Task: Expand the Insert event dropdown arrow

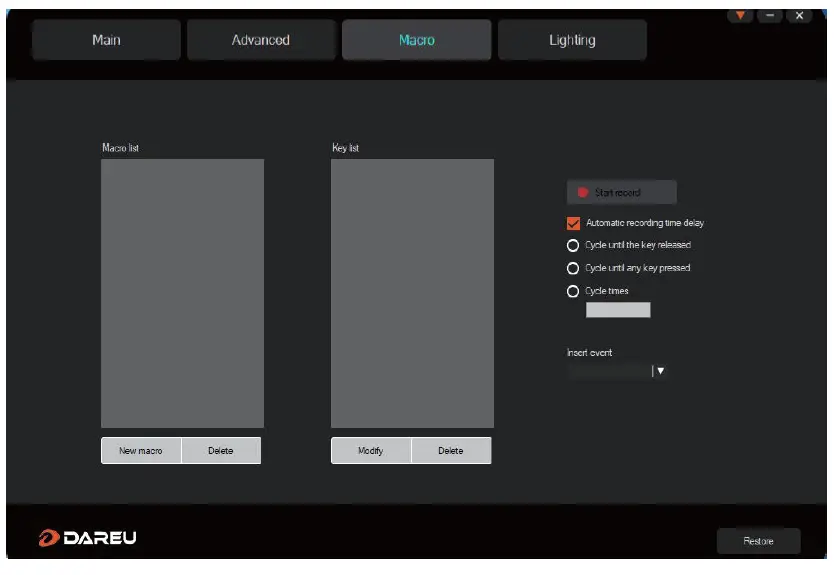Action: [x=660, y=371]
